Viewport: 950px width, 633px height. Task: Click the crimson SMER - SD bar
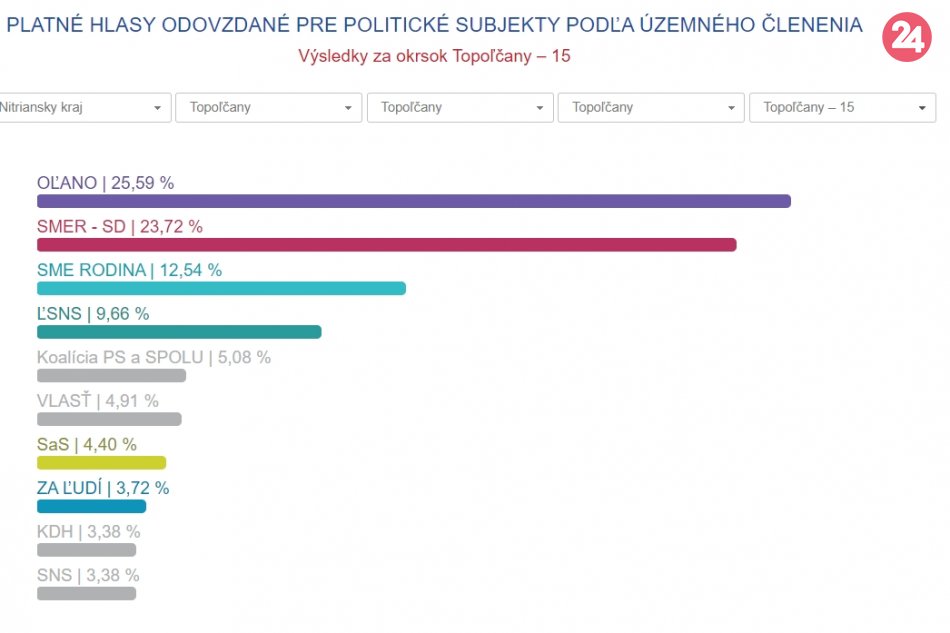pyautogui.click(x=386, y=245)
